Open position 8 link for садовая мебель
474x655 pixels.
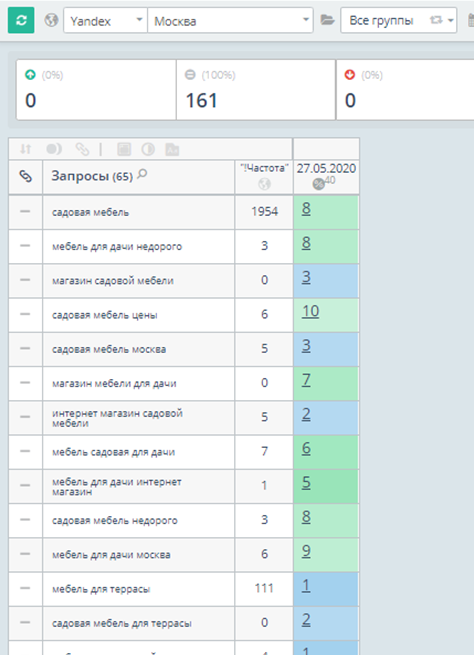pyautogui.click(x=306, y=208)
